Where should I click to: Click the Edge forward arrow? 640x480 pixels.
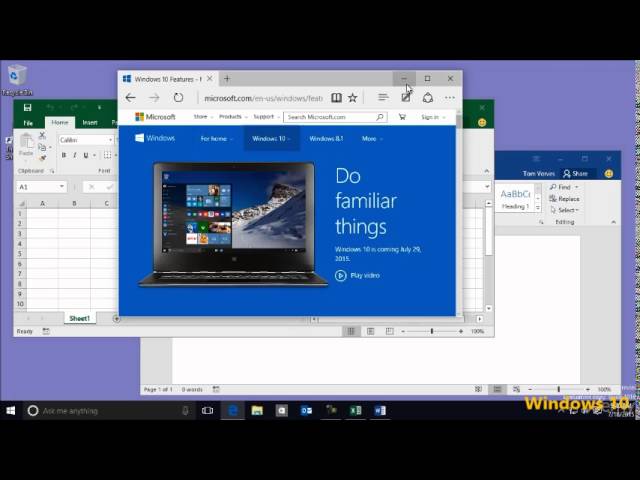154,98
